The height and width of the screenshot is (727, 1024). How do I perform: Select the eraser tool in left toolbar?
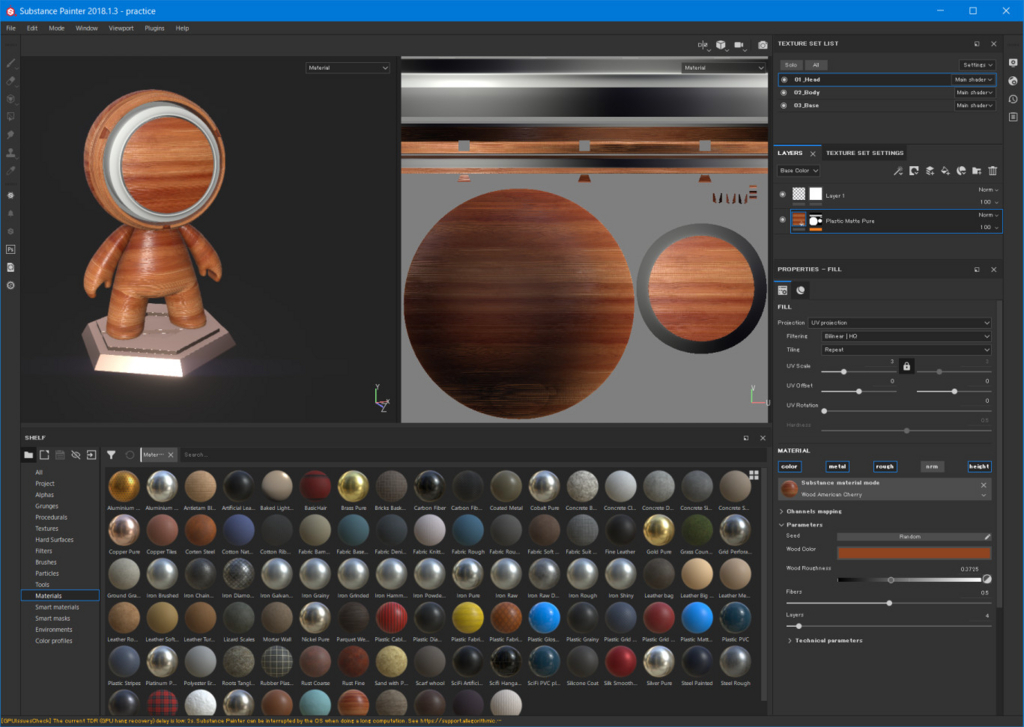click(11, 81)
